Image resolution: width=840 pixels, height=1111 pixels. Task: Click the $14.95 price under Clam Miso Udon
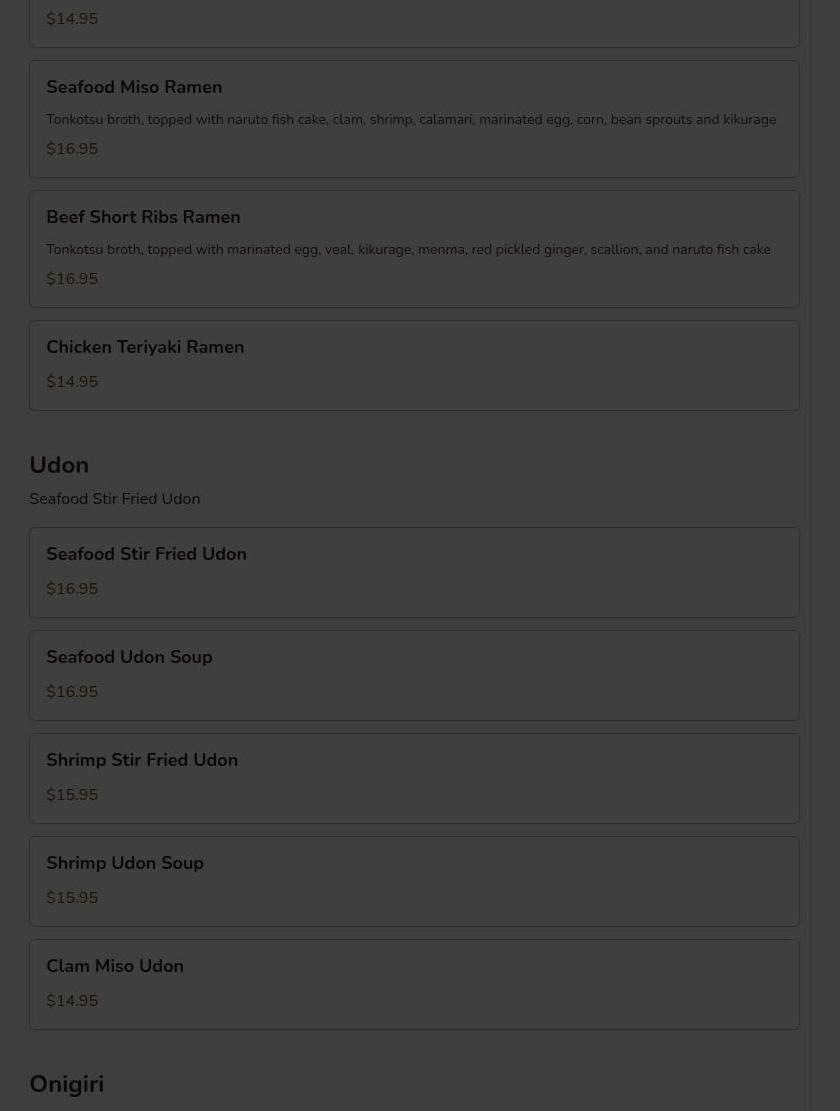(72, 1000)
